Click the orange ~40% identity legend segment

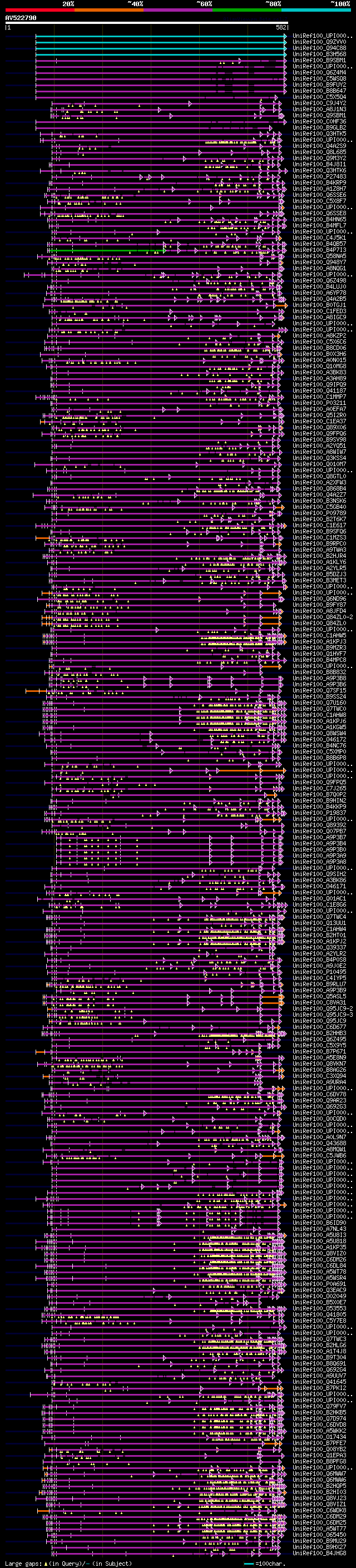pyautogui.click(x=109, y=10)
